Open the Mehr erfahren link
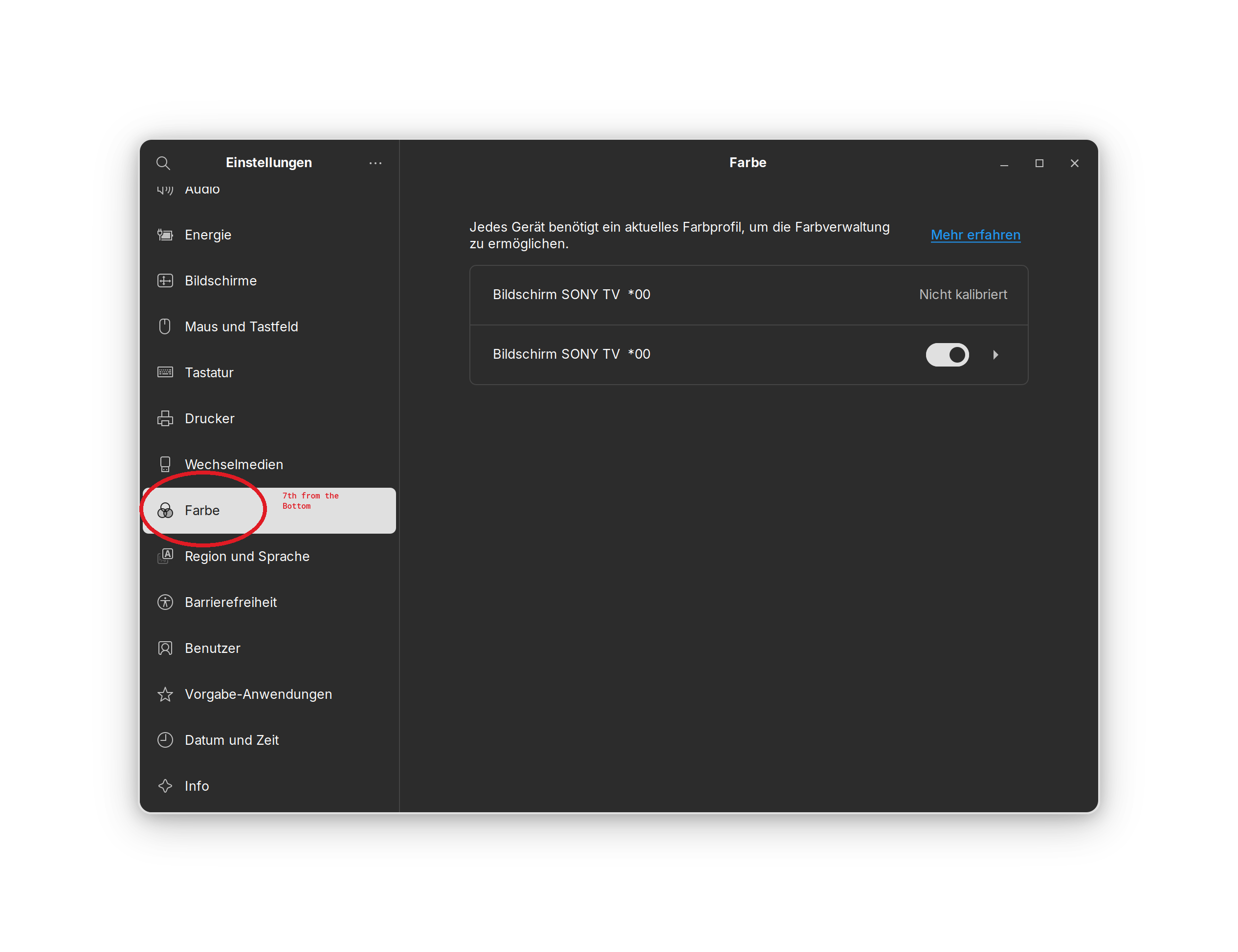1238x952 pixels. pyautogui.click(x=975, y=235)
